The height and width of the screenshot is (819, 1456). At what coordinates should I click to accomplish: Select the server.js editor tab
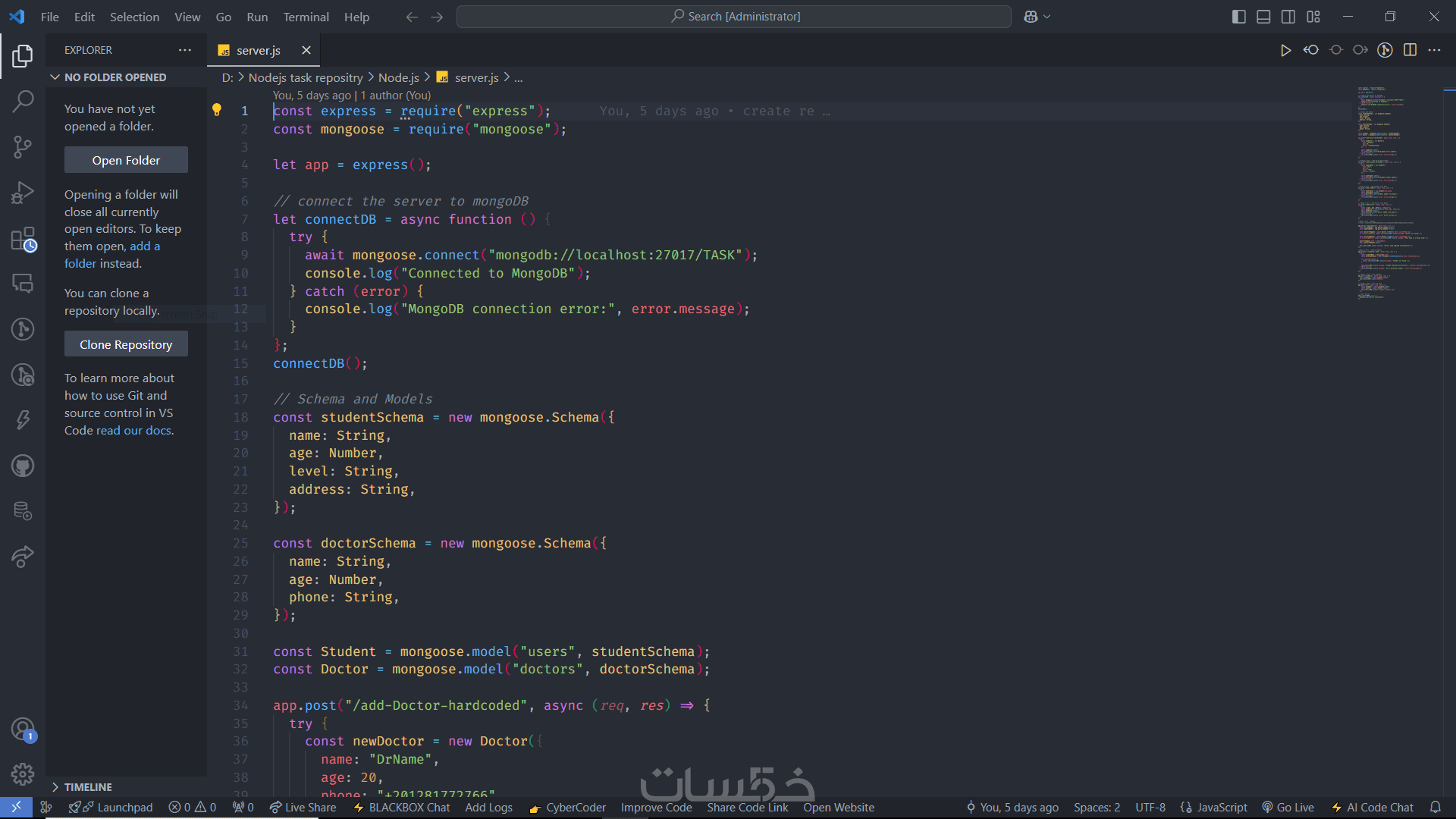[x=258, y=50]
